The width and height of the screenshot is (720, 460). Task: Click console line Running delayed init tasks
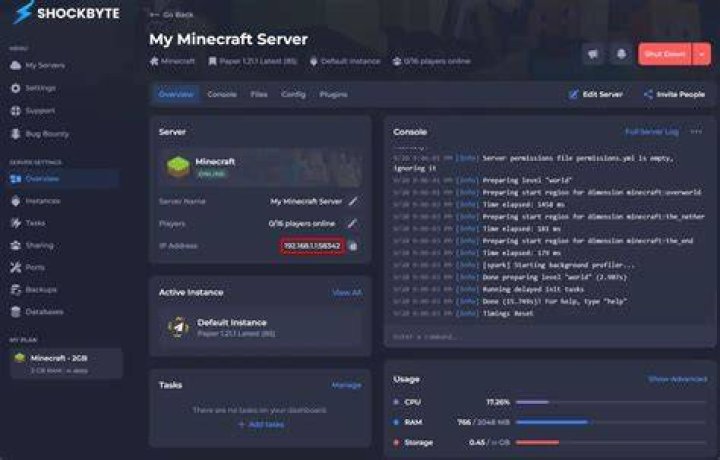[533, 289]
